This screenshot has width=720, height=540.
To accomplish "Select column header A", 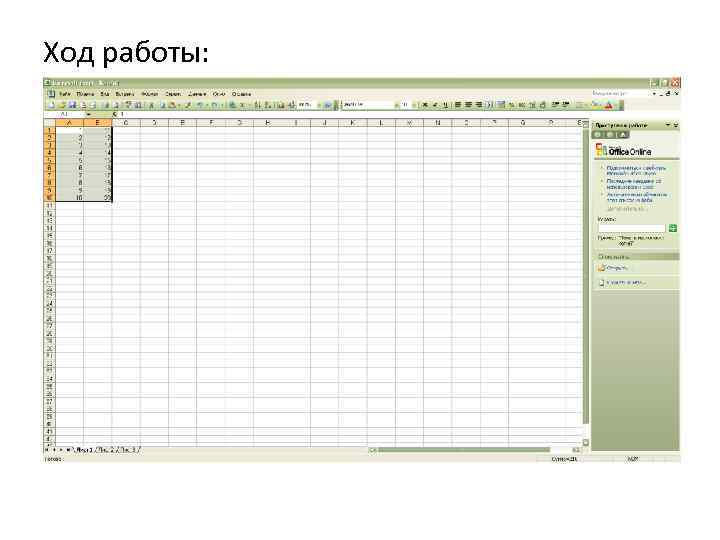I will (69, 123).
